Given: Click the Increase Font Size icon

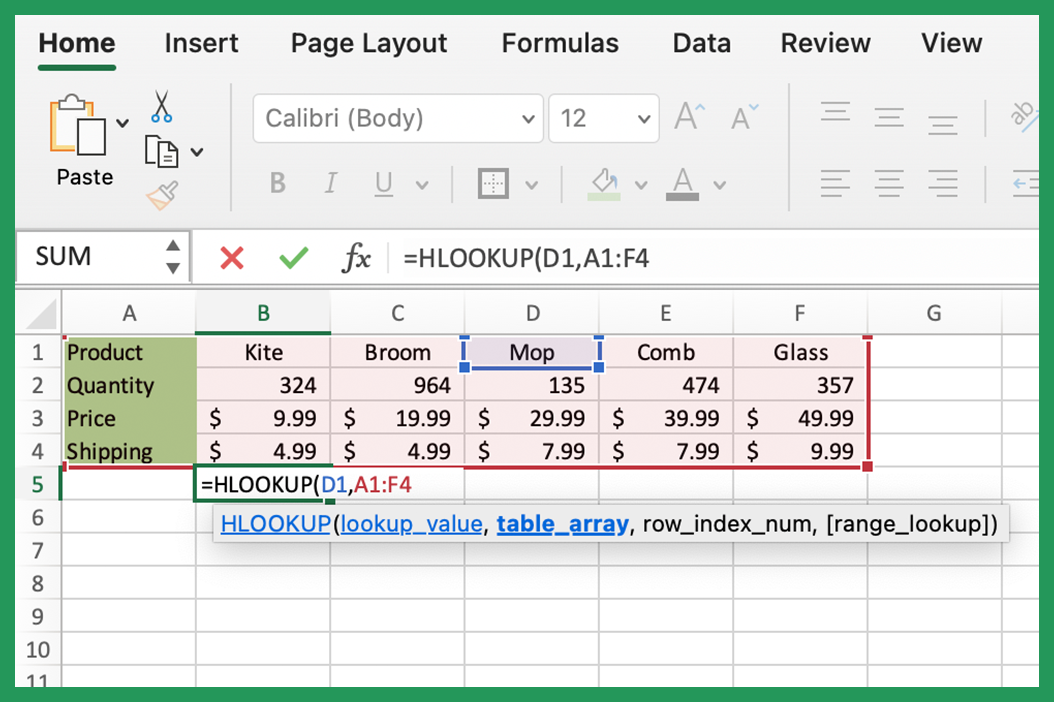Looking at the screenshot, I should click(688, 115).
